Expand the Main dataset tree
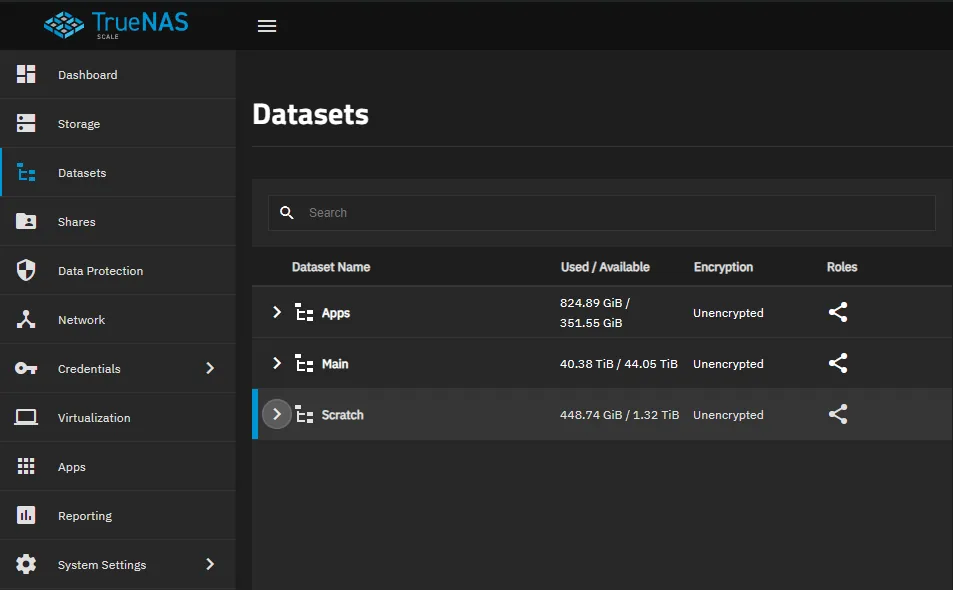 [x=277, y=363]
